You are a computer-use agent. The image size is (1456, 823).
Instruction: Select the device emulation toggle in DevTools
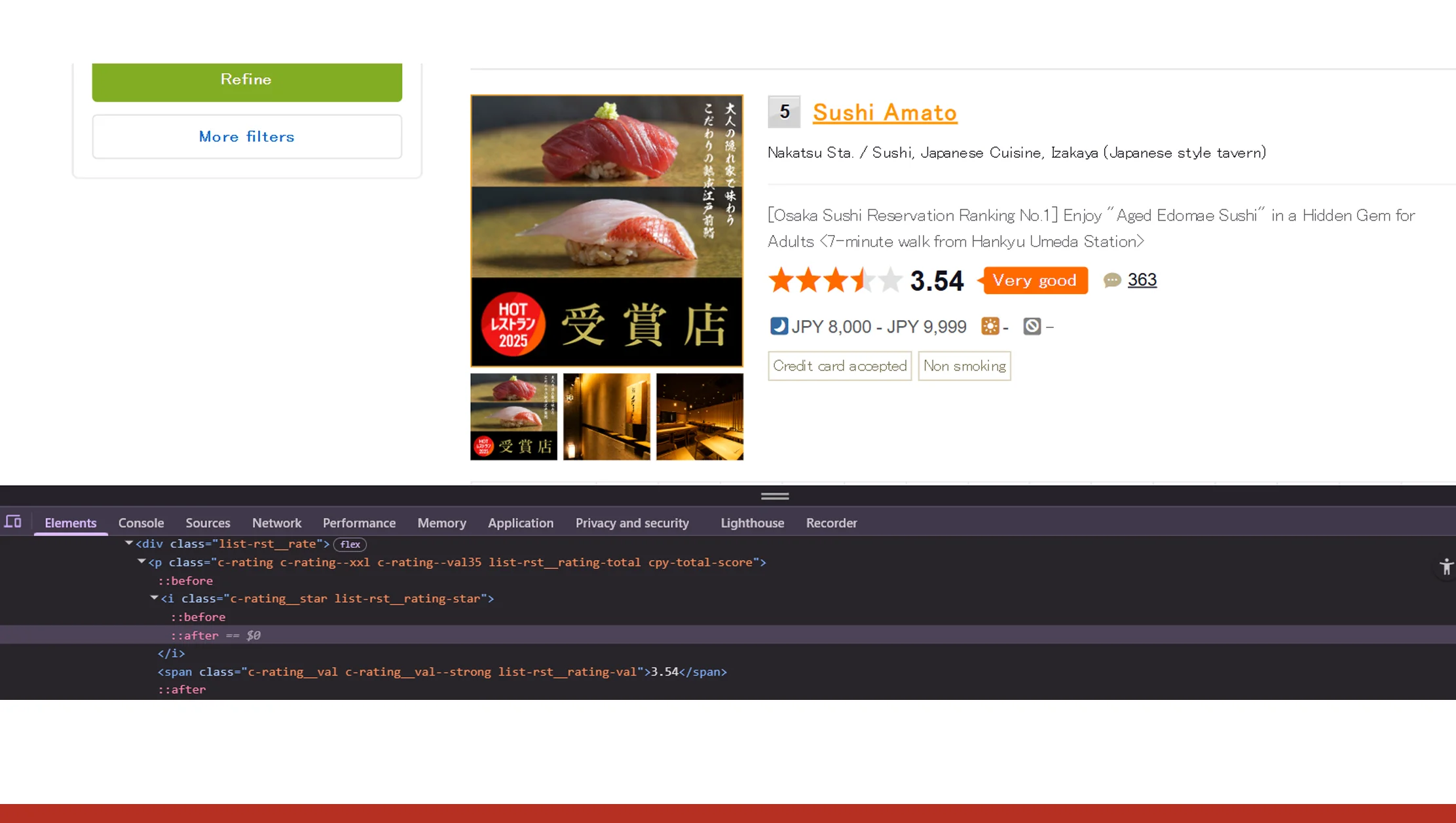click(13, 522)
